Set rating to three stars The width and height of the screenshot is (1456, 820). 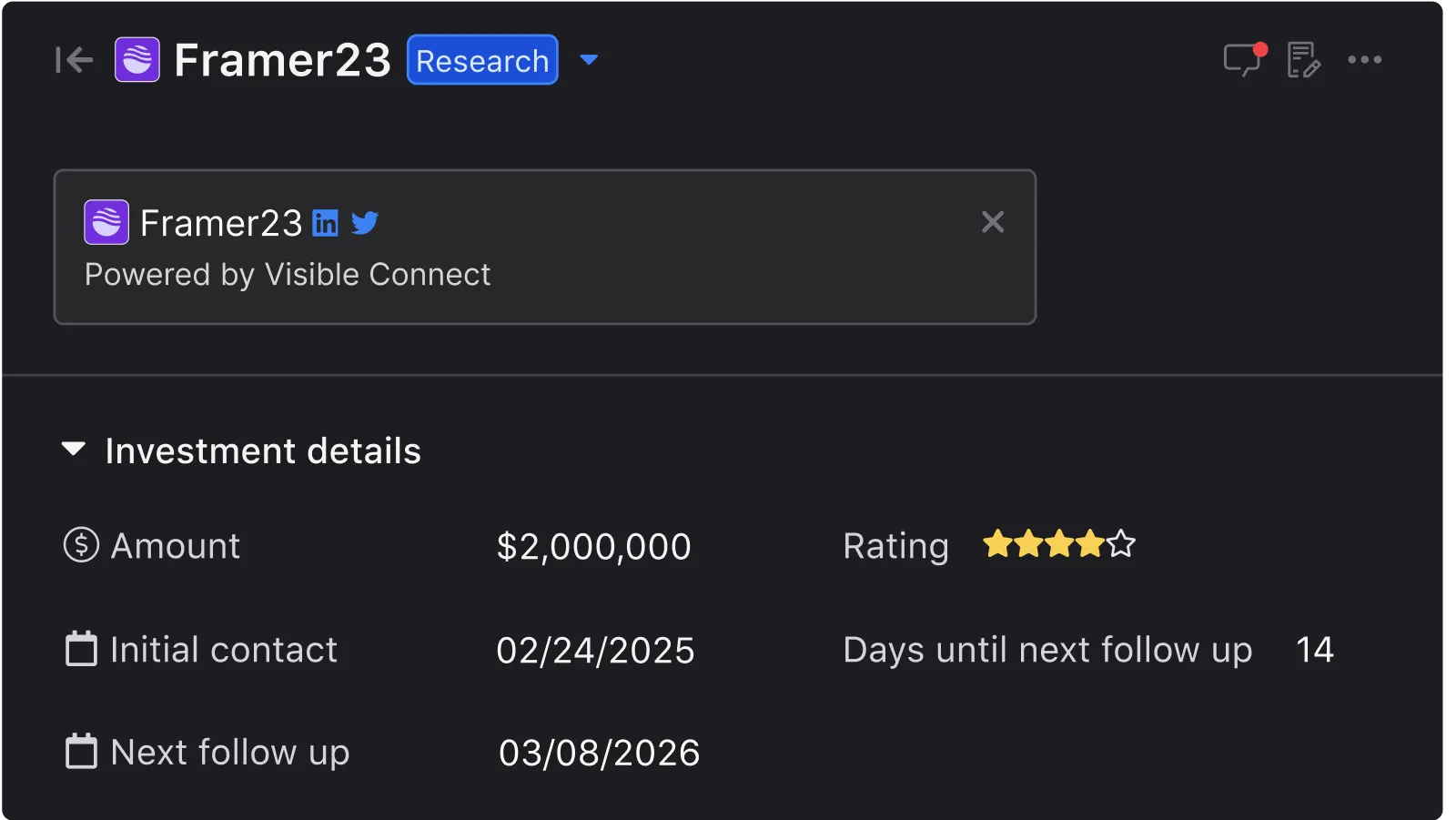coord(1059,544)
